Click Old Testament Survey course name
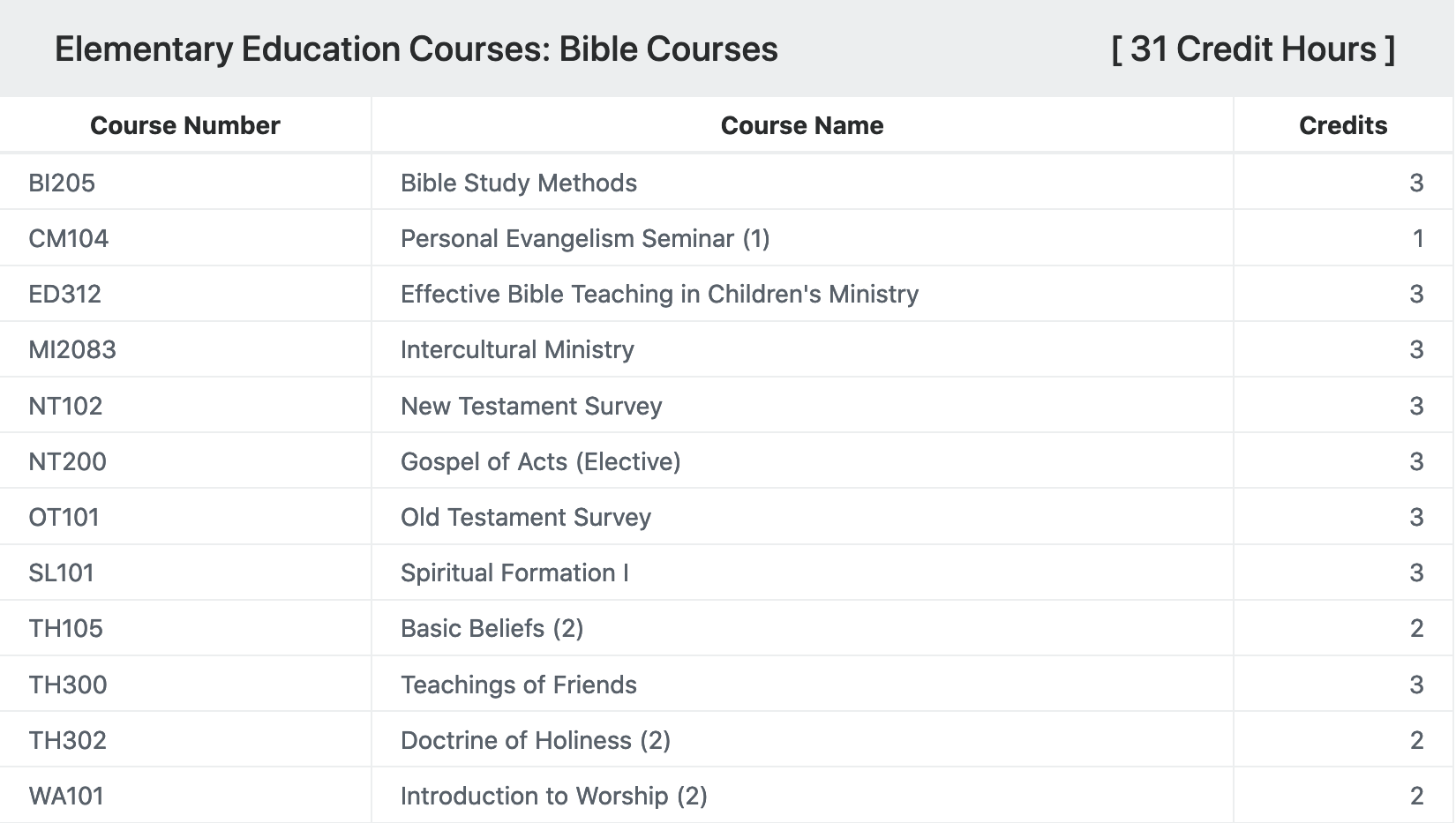The image size is (1456, 823). click(526, 517)
